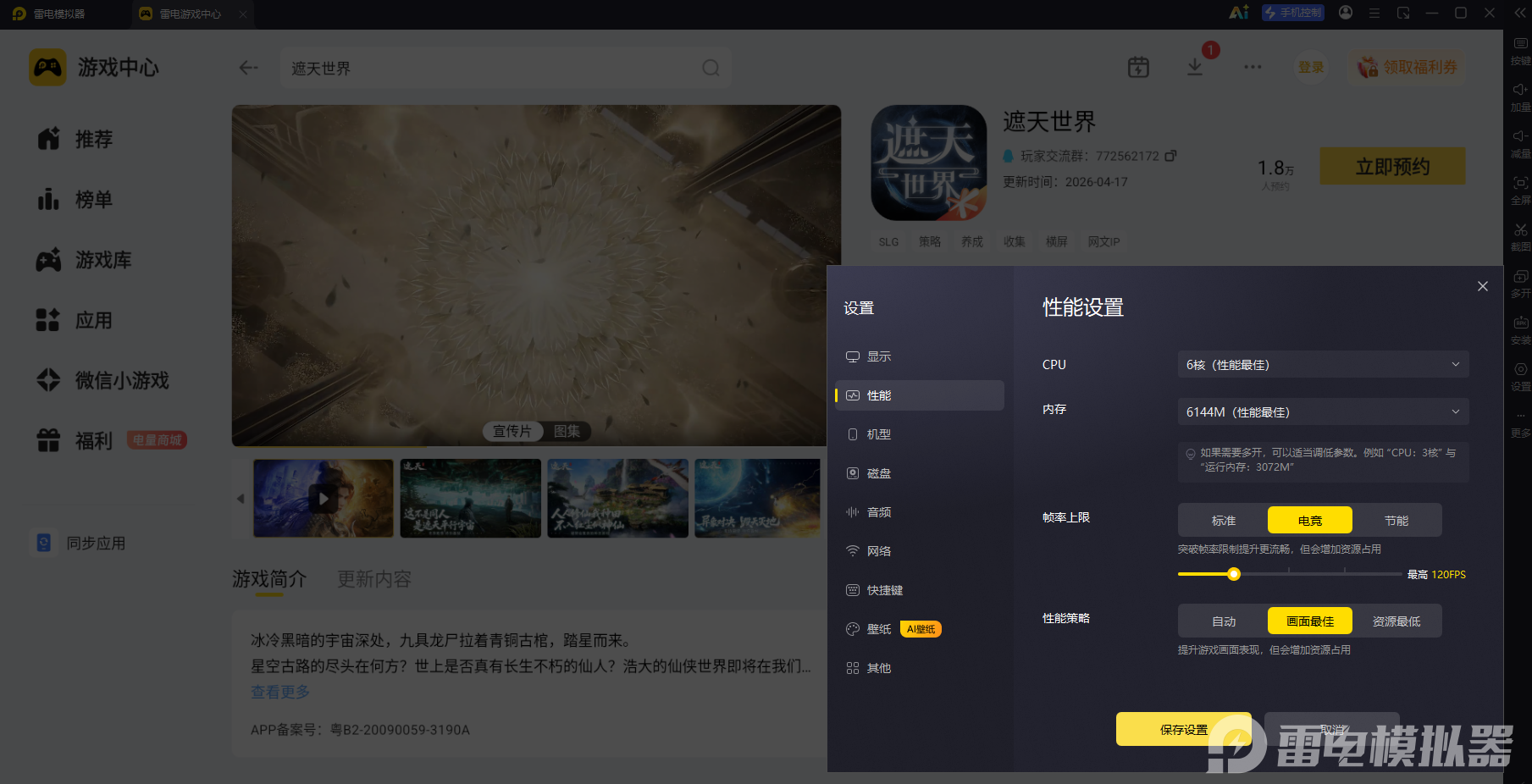Open the CPU cores dropdown
The height and width of the screenshot is (784, 1532).
coord(1323,365)
